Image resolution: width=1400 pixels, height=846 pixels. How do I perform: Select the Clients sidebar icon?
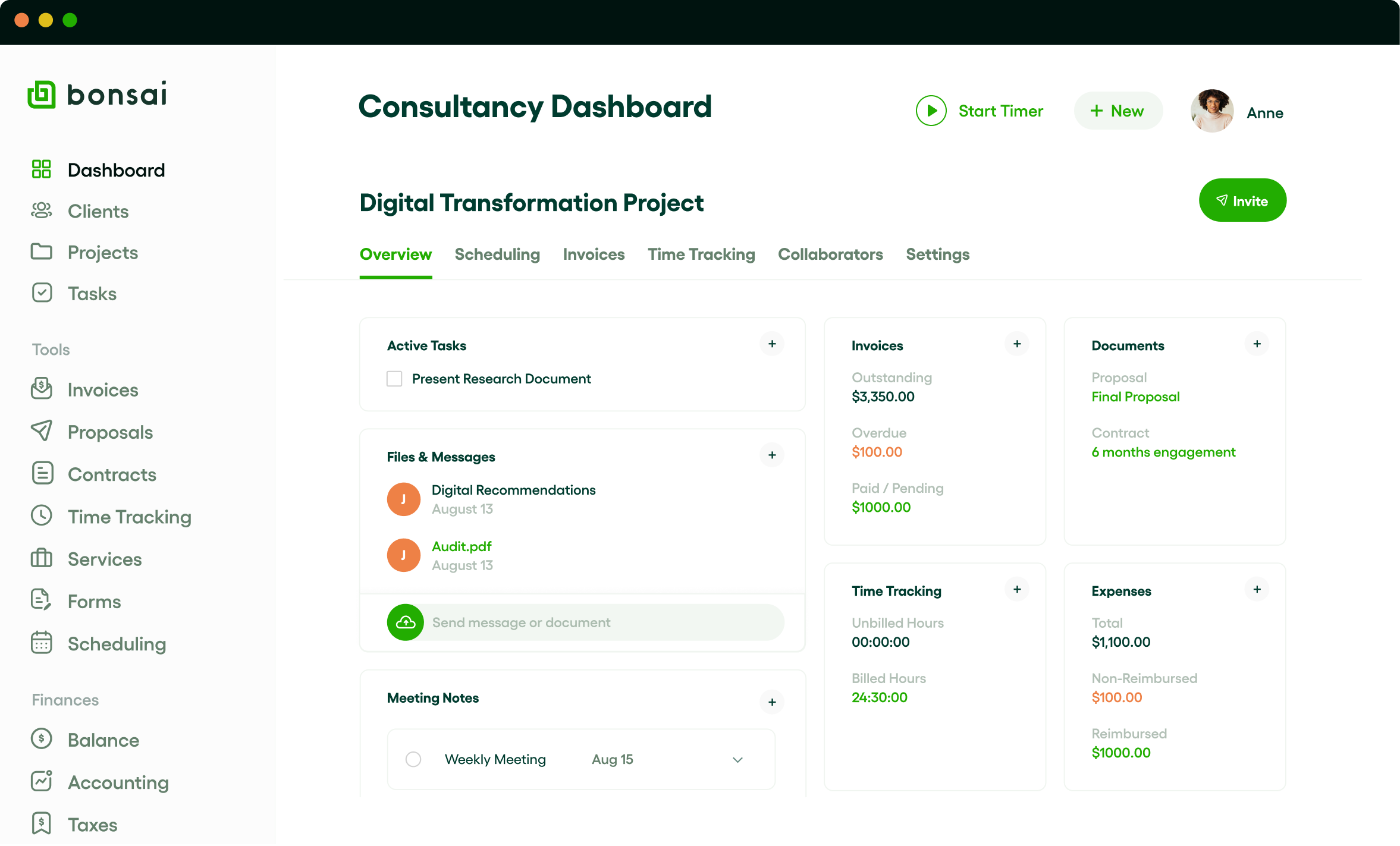click(x=40, y=210)
